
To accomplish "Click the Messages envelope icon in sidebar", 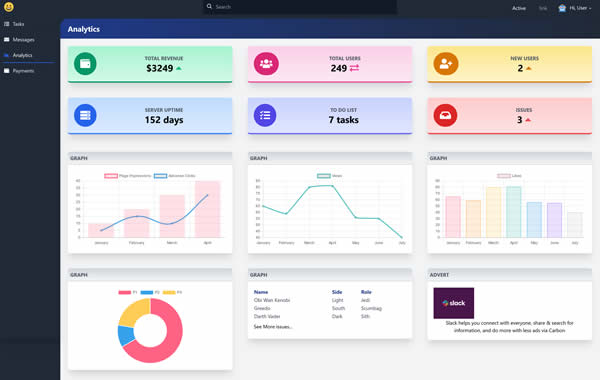I will pyautogui.click(x=7, y=39).
